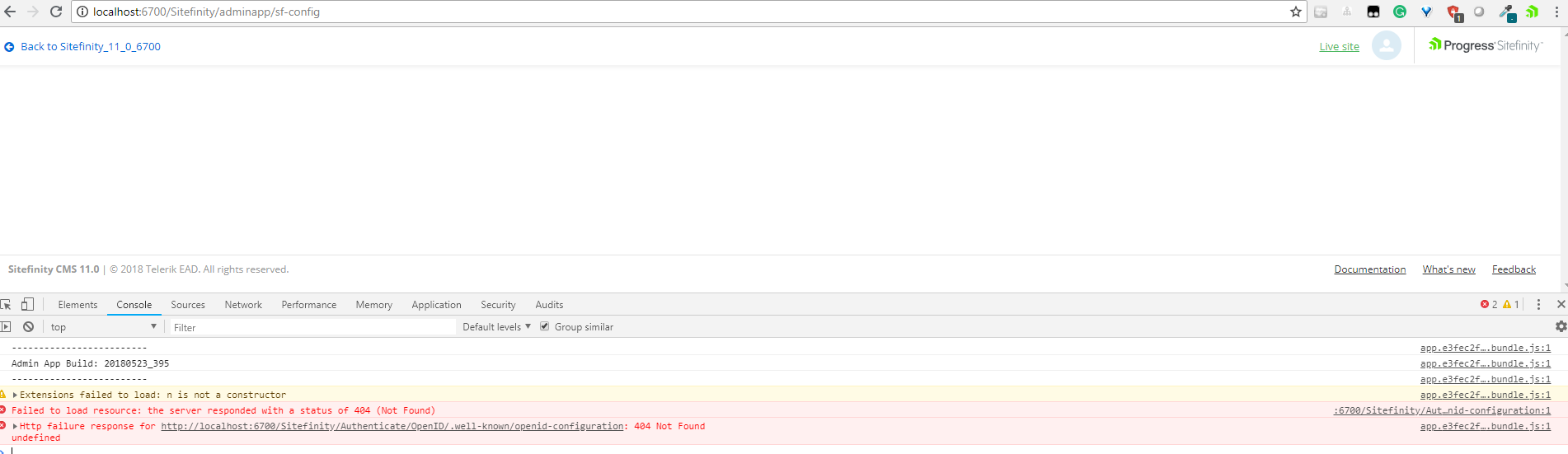This screenshot has width=1568, height=454.
Task: Open the Grammarly extension icon
Action: pos(1400,12)
